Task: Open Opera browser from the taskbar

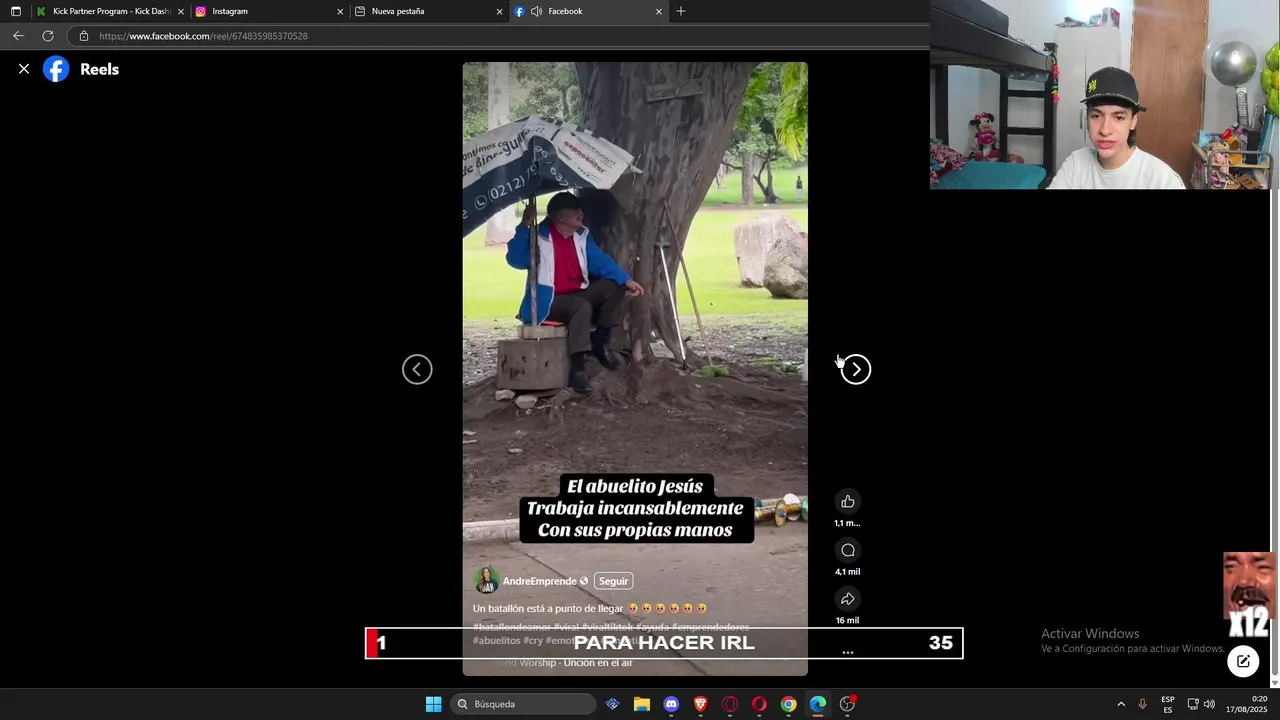Action: pos(759,704)
